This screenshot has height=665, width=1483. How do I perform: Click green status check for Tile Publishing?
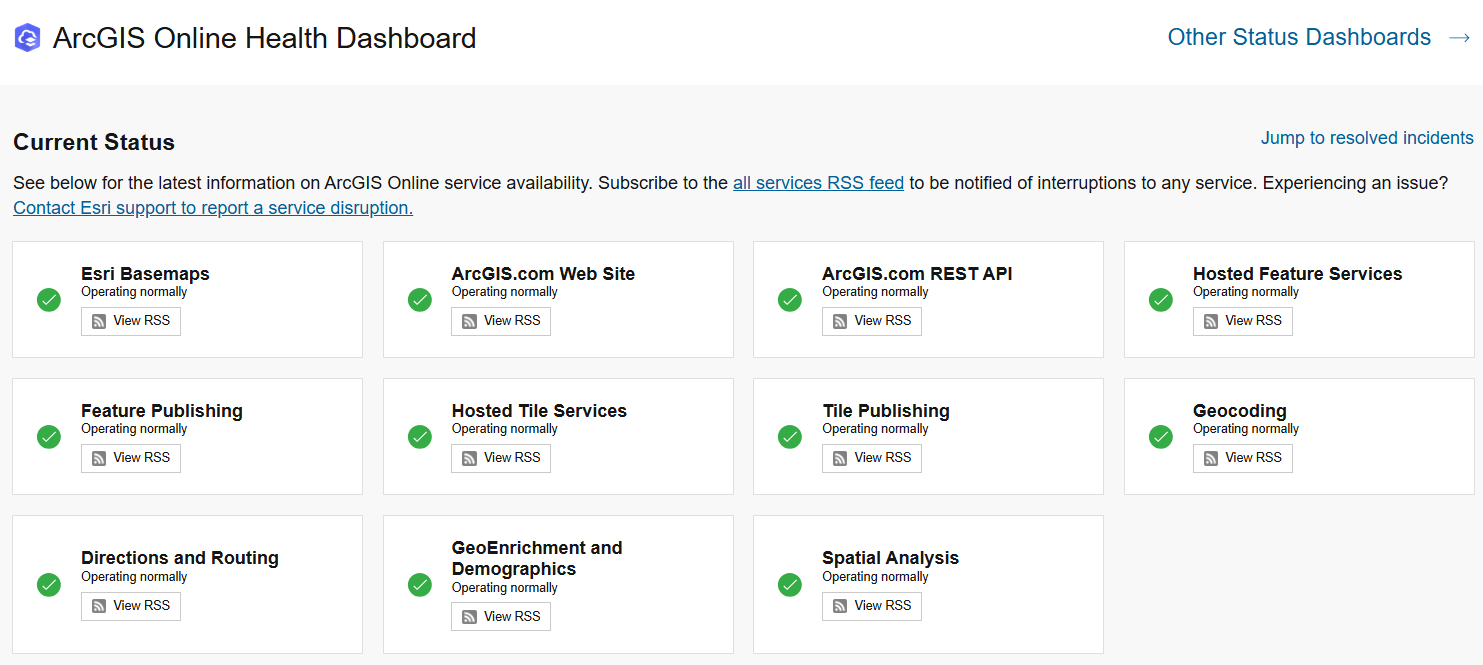coord(790,436)
